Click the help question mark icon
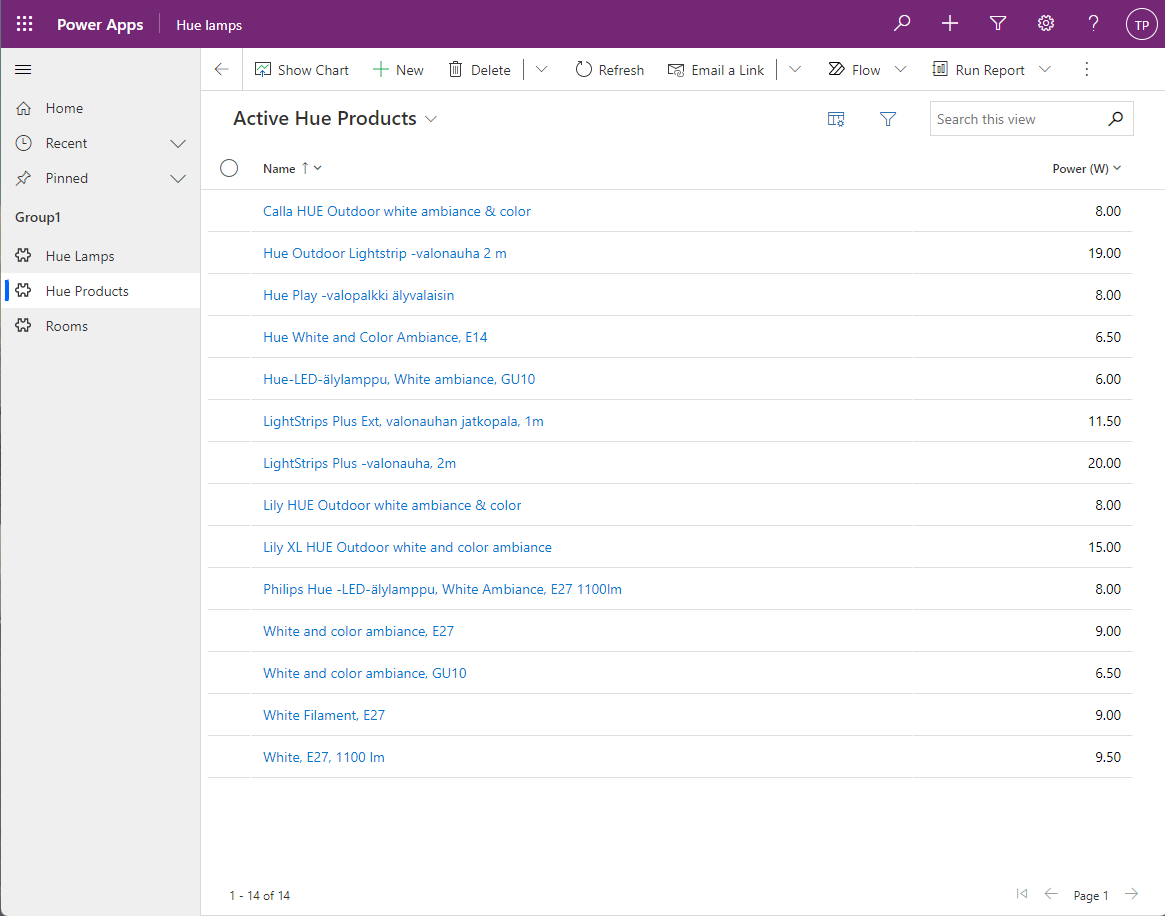Screen dimensions: 1165x916 [x=1094, y=24]
